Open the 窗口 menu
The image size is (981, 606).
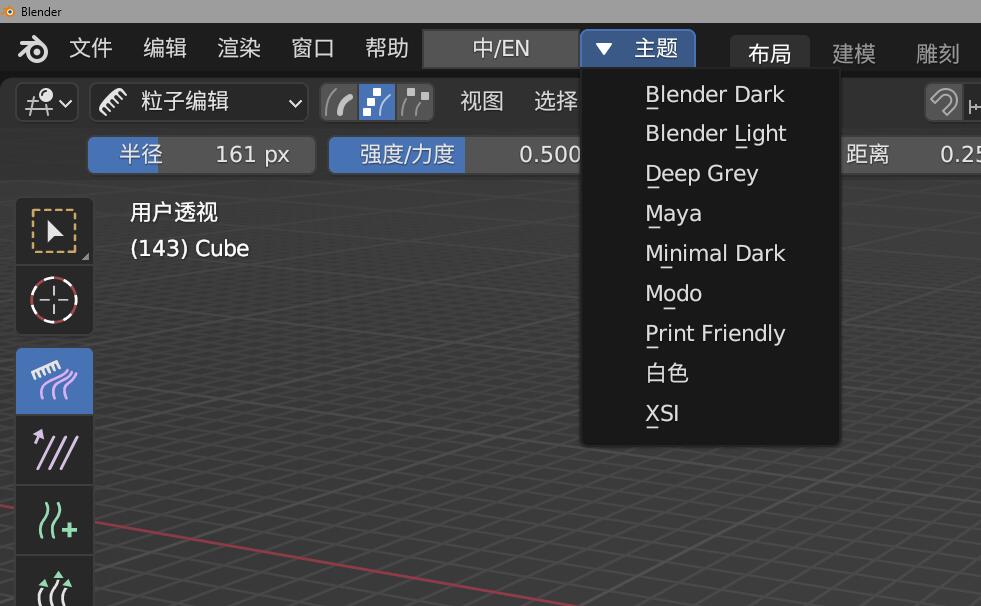point(312,48)
